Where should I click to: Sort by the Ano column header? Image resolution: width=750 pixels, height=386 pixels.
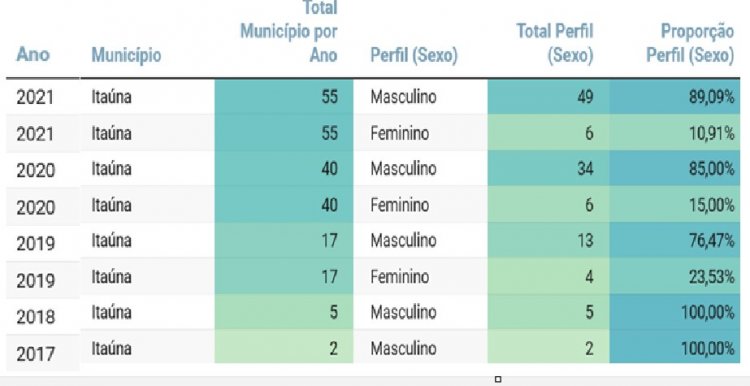pos(33,55)
